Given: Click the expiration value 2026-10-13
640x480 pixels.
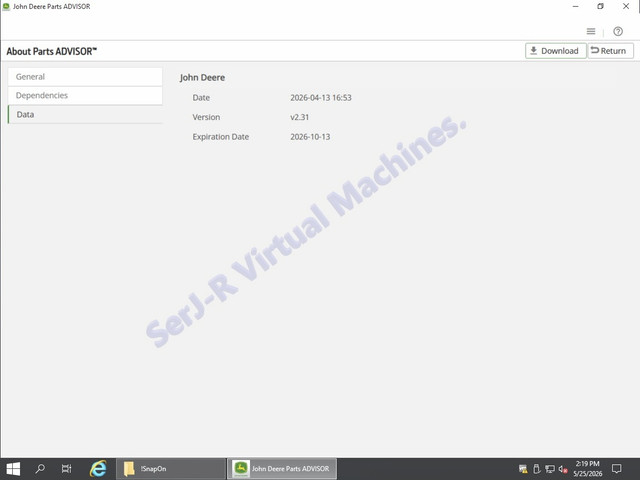Looking at the screenshot, I should coord(310,137).
